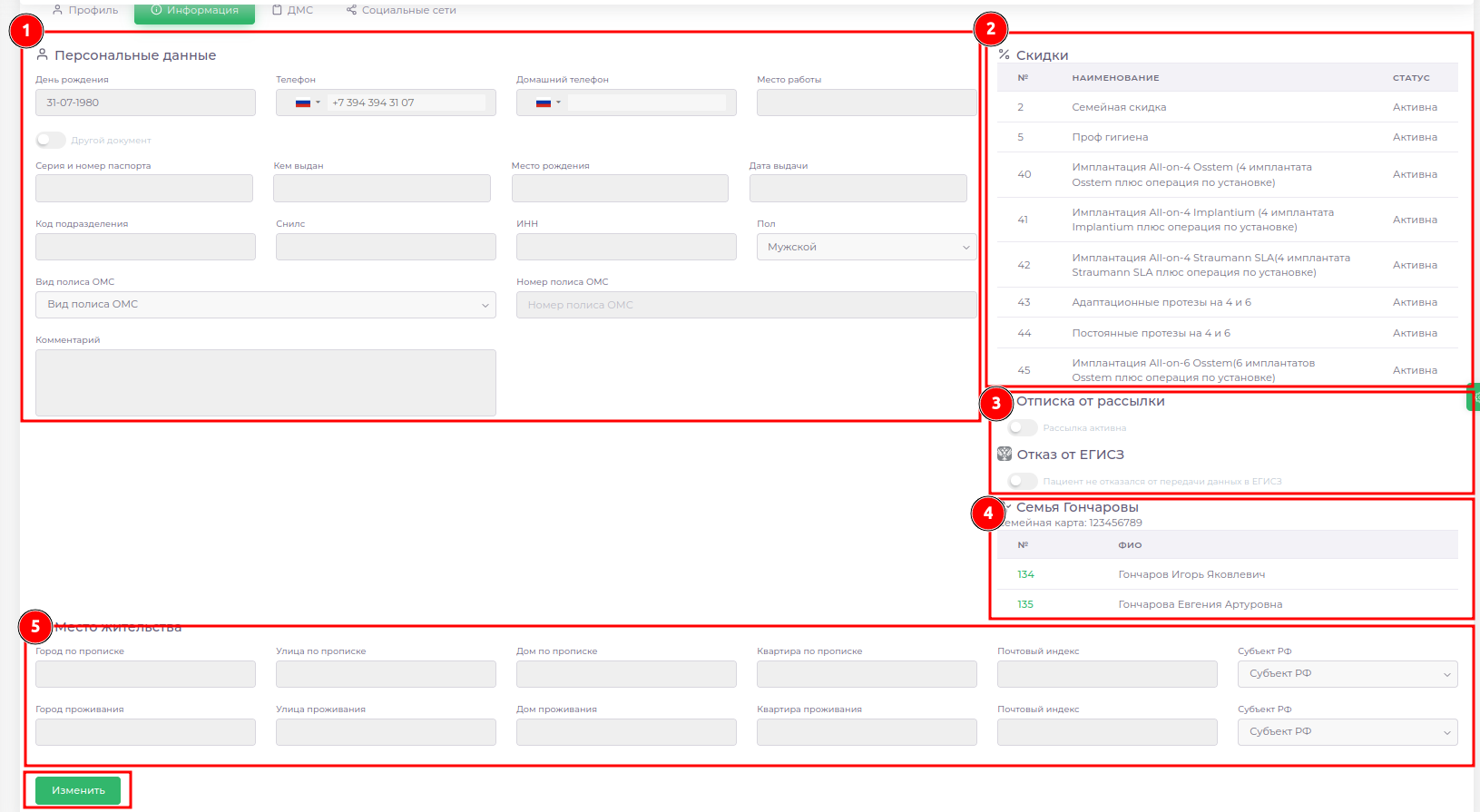Click the Отписка от рассылки heading
1480x812 pixels.
(x=1090, y=401)
